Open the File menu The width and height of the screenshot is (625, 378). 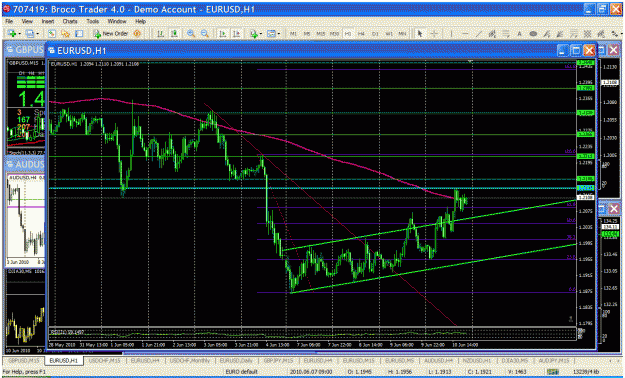pos(9,21)
